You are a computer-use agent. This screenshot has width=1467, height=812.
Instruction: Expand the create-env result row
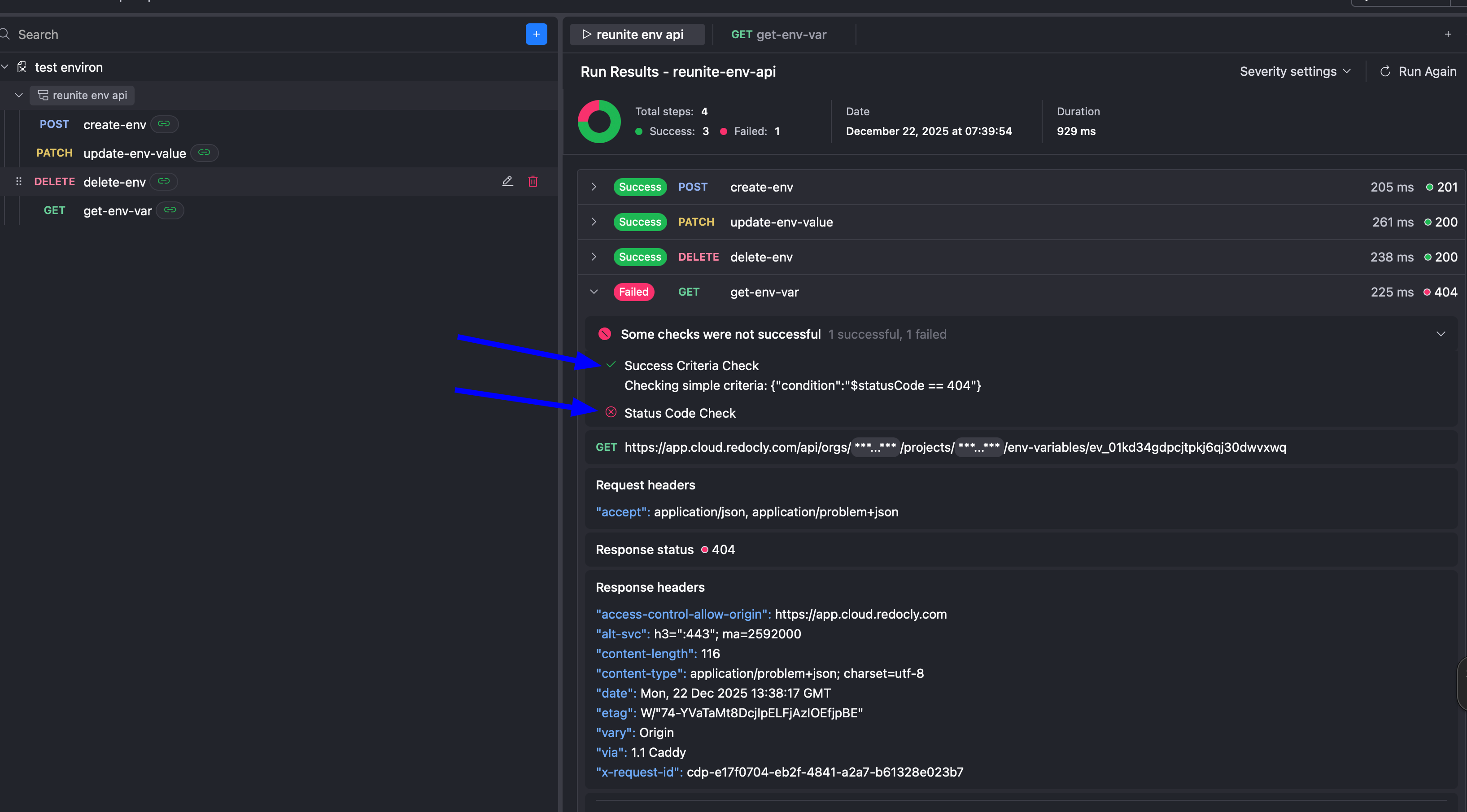click(x=594, y=187)
